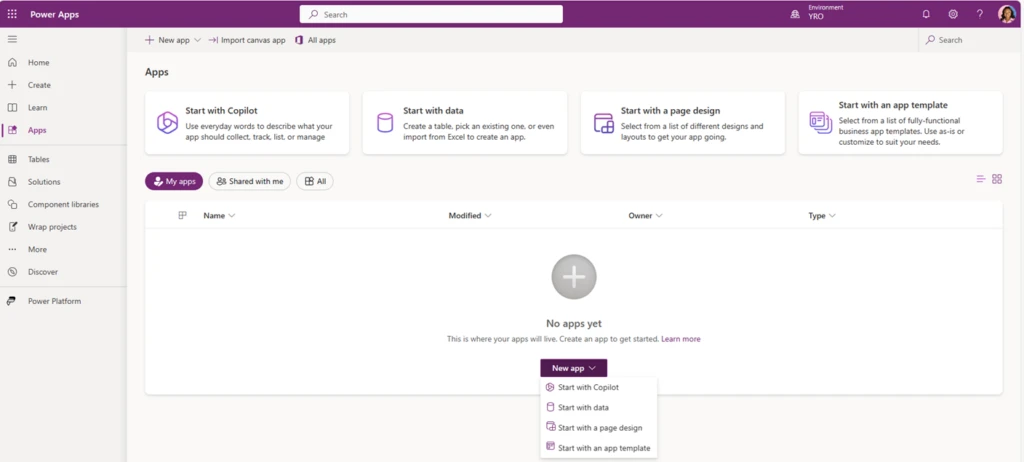This screenshot has width=1024, height=462.
Task: Open the Owner column sort dropdown
Action: point(659,216)
